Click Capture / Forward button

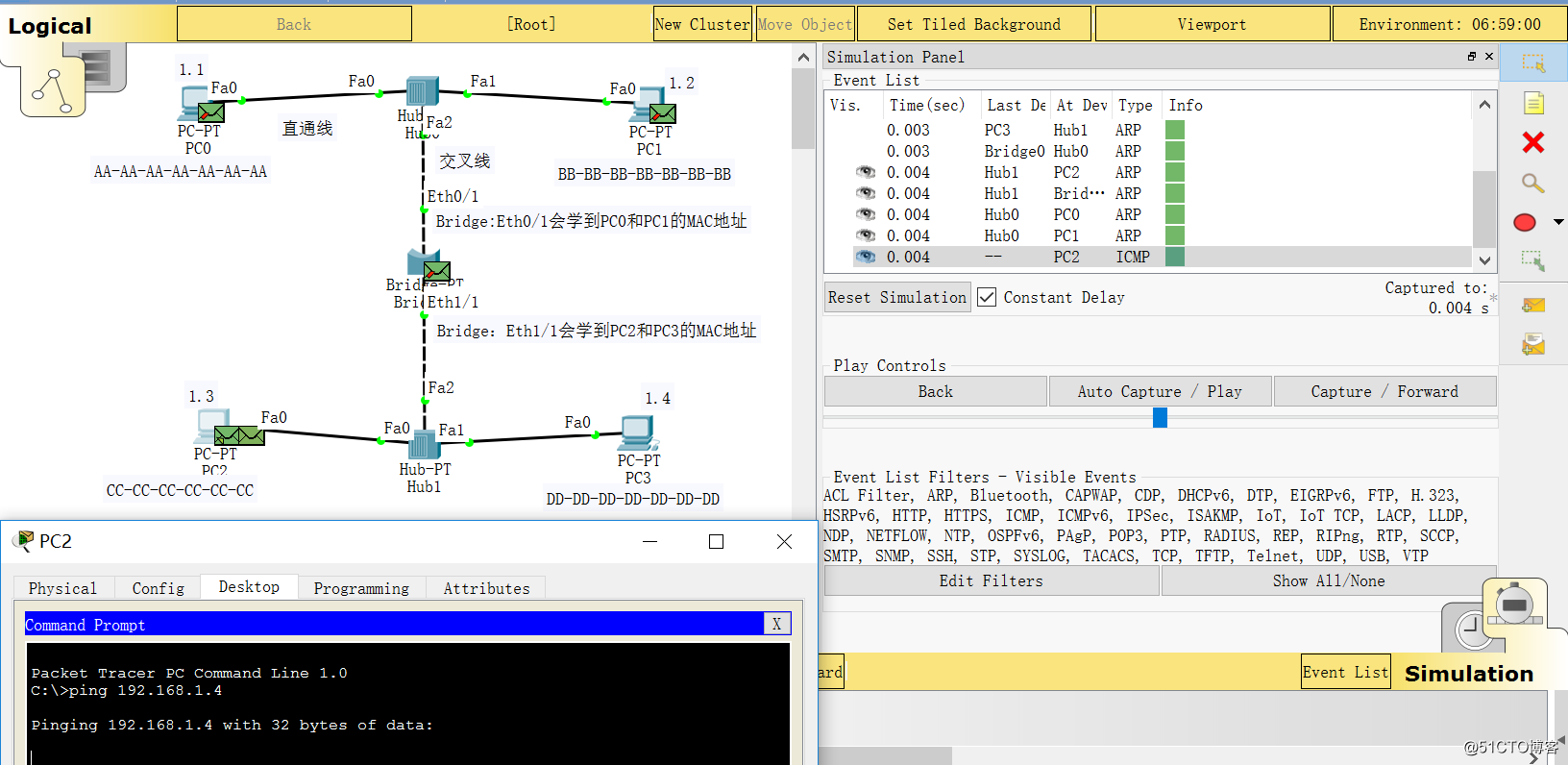click(1384, 391)
